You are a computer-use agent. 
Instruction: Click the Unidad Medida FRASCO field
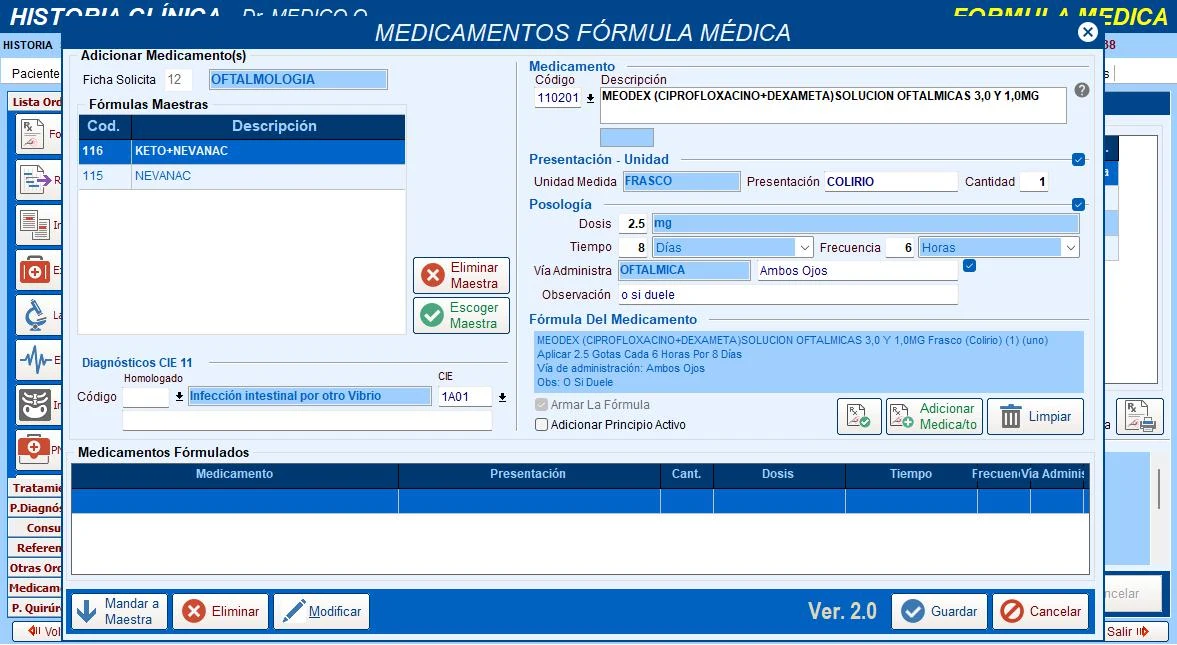pyautogui.click(x=681, y=181)
